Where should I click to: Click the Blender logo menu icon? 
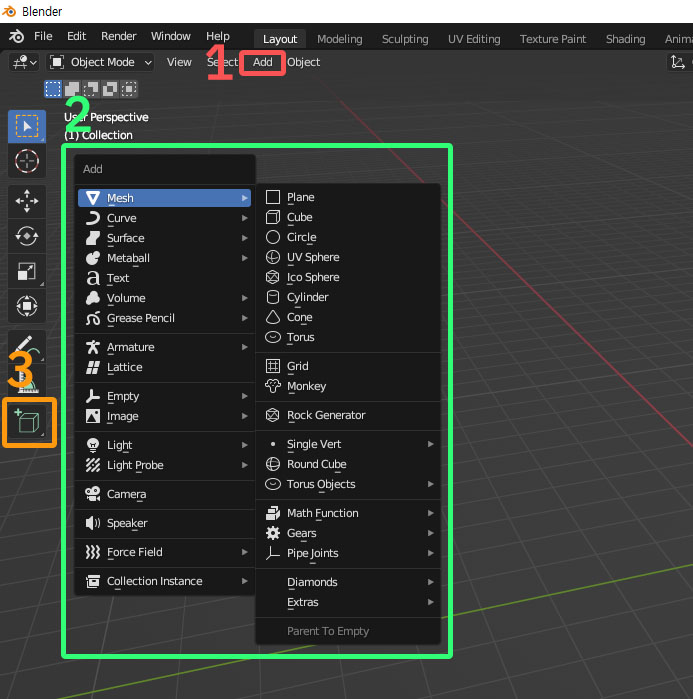click(17, 38)
